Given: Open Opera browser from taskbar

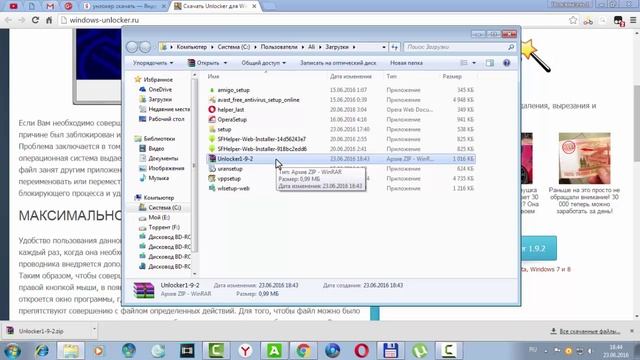Looking at the screenshot, I should pos(361,351).
